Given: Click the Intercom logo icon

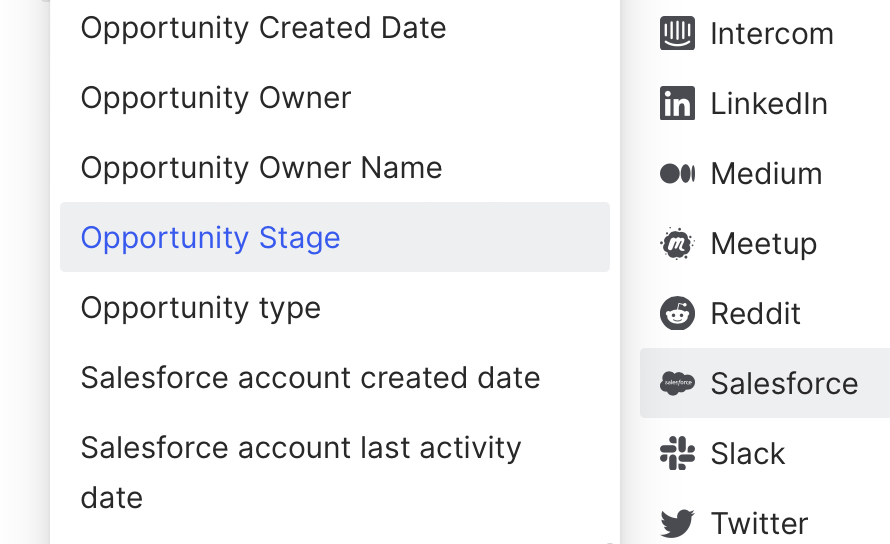Looking at the screenshot, I should tap(677, 34).
